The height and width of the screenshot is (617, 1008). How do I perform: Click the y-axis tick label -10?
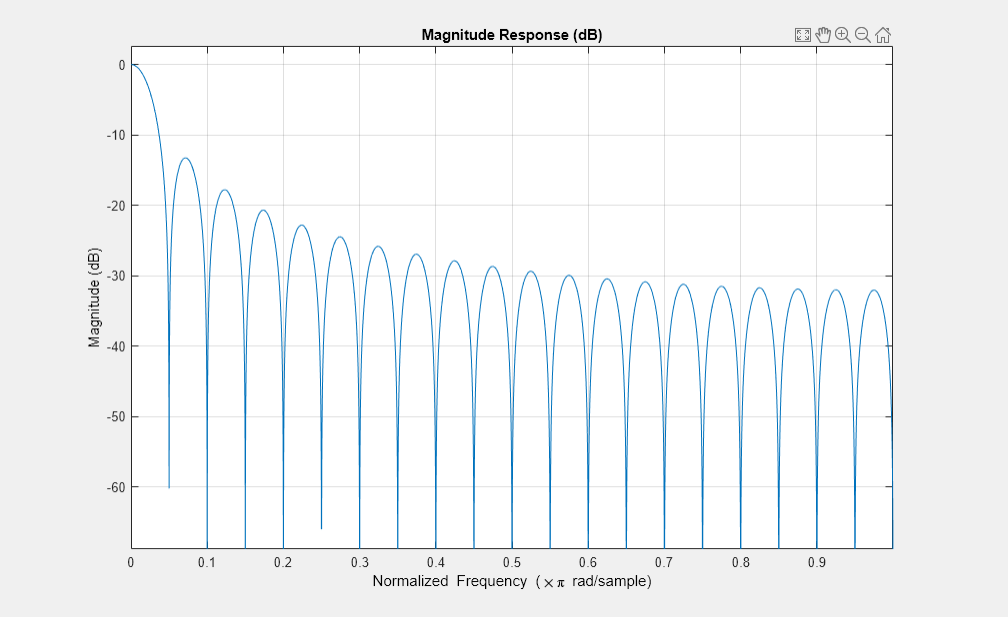(x=116, y=136)
